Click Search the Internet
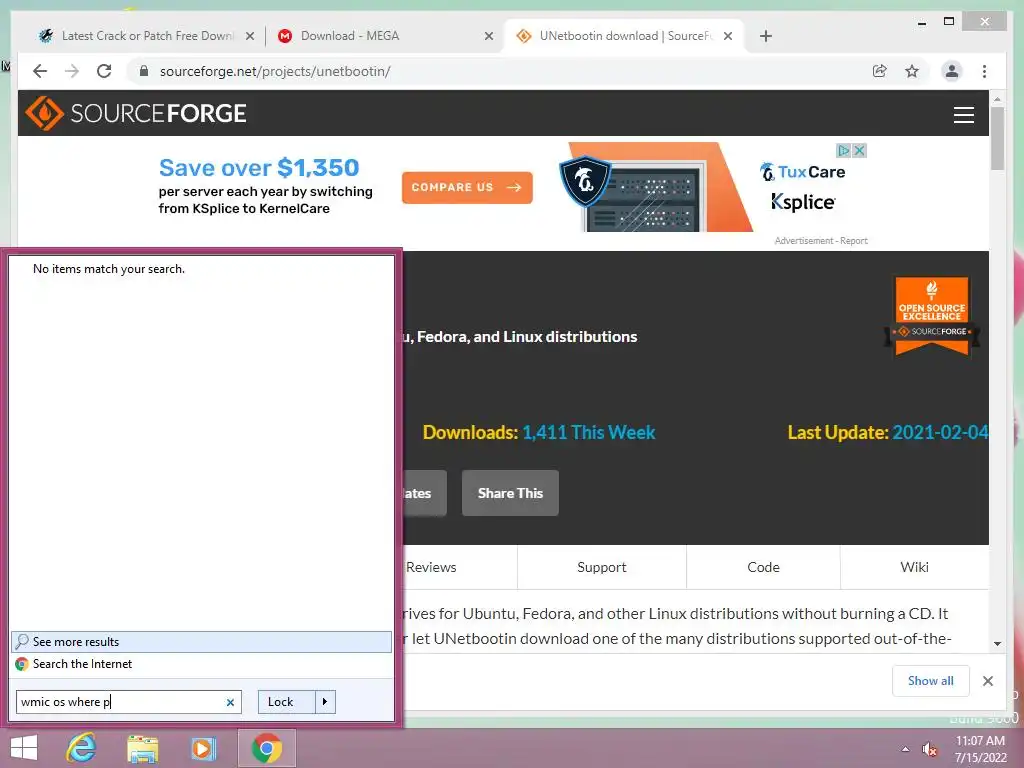Viewport: 1024px width, 768px height. [202, 664]
